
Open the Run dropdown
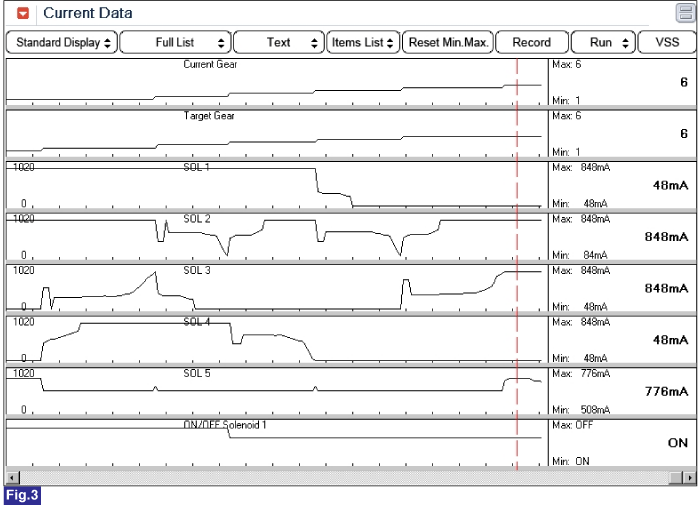(x=603, y=42)
